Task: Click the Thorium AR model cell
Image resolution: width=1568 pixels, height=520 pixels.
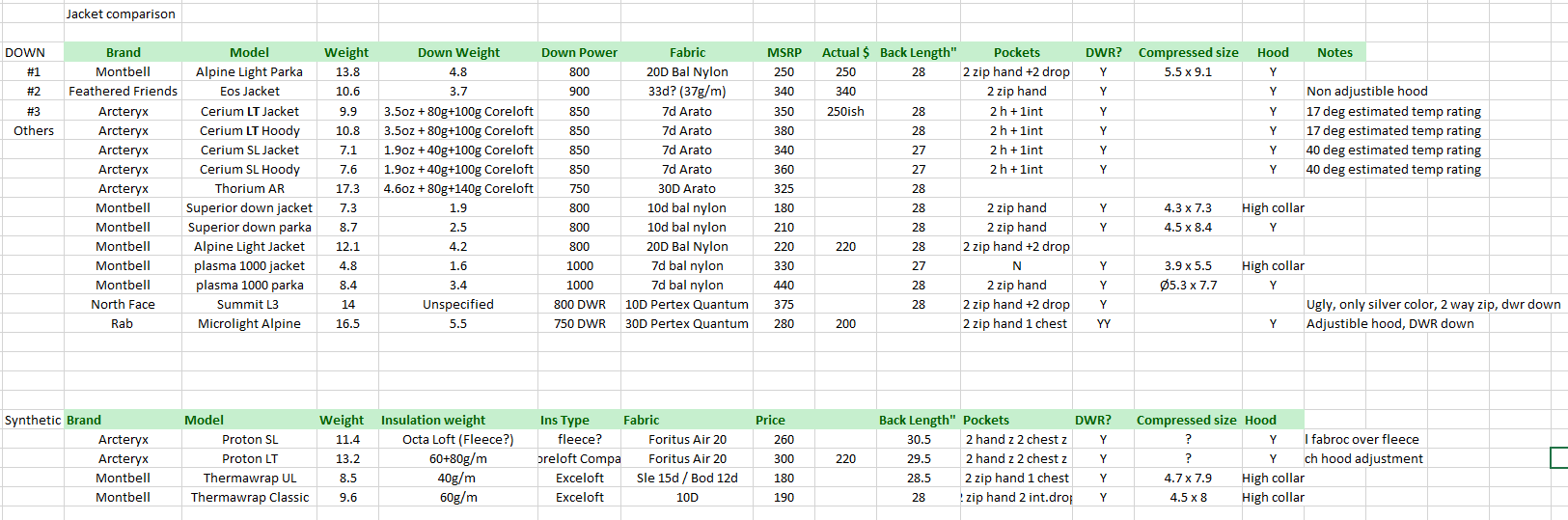Action: coord(249,188)
